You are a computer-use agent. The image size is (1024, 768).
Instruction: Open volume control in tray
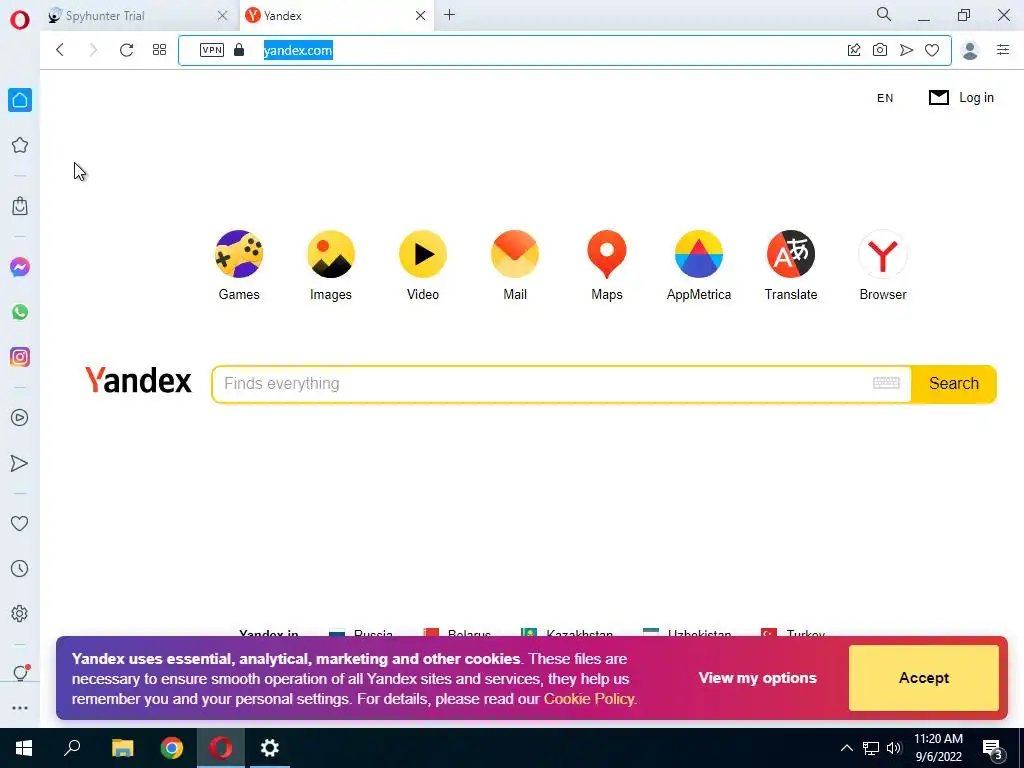[x=894, y=748]
